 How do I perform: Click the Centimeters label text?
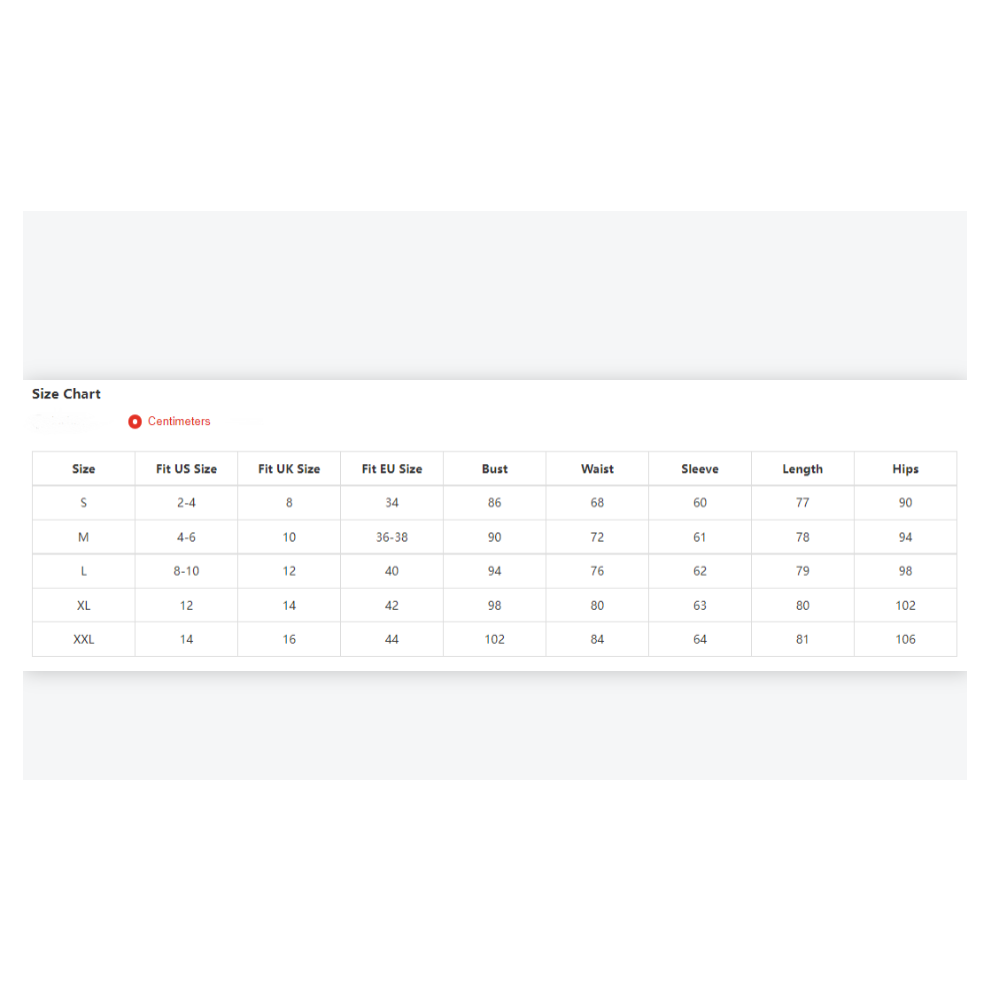click(x=179, y=421)
